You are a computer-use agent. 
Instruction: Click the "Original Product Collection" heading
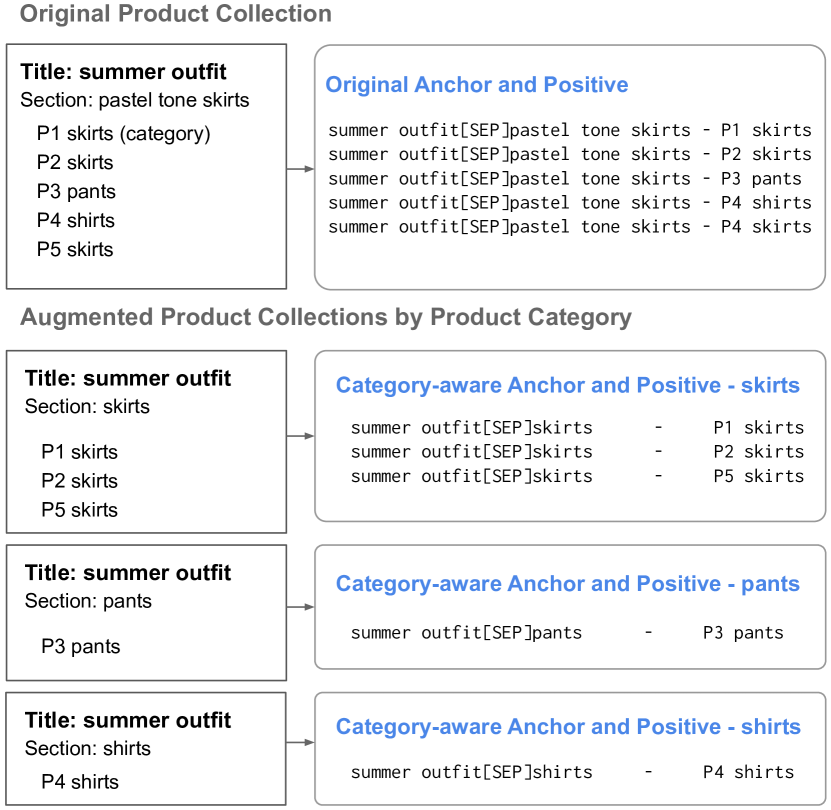176,15
